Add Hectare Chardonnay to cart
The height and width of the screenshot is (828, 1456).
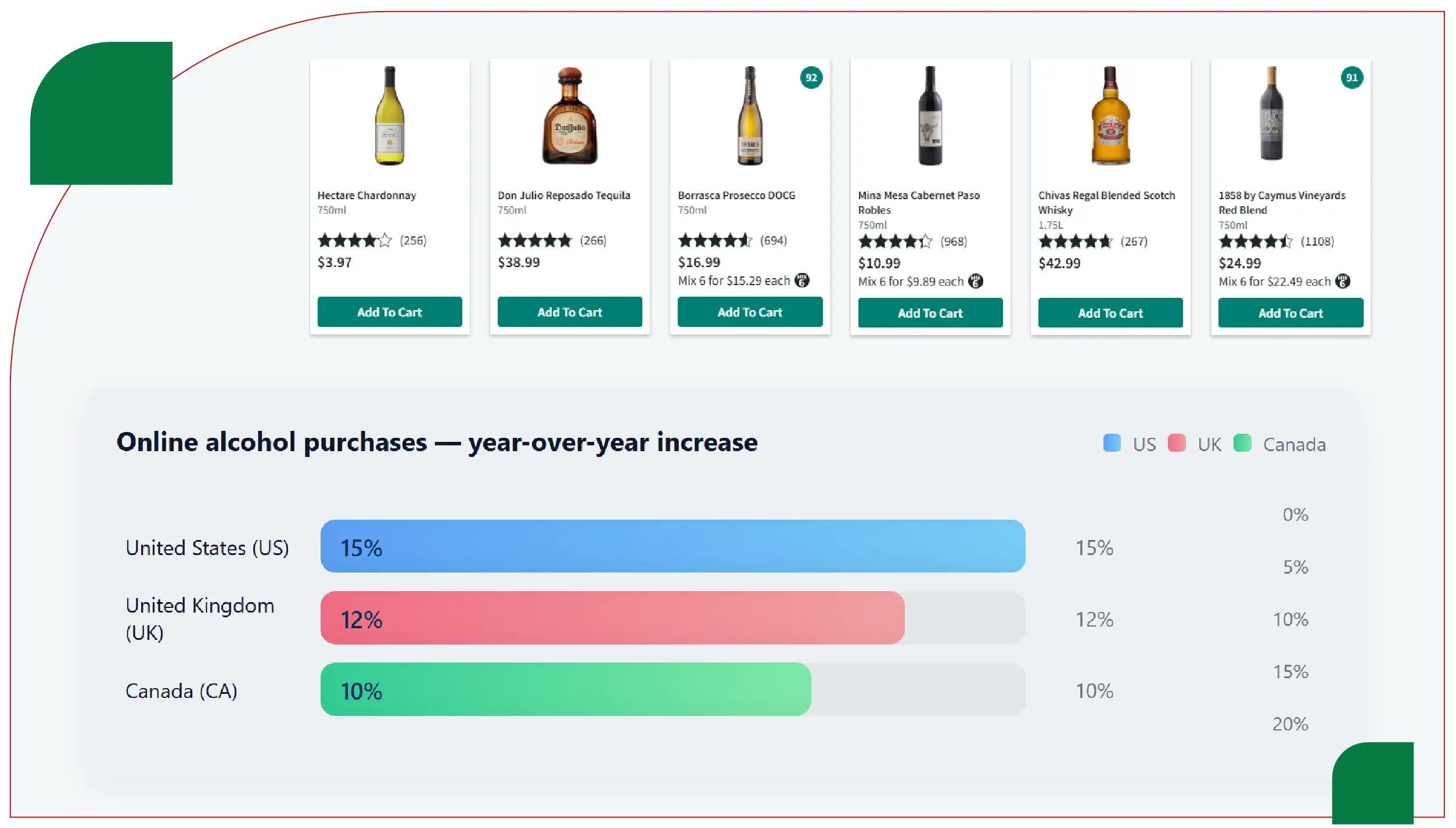390,312
